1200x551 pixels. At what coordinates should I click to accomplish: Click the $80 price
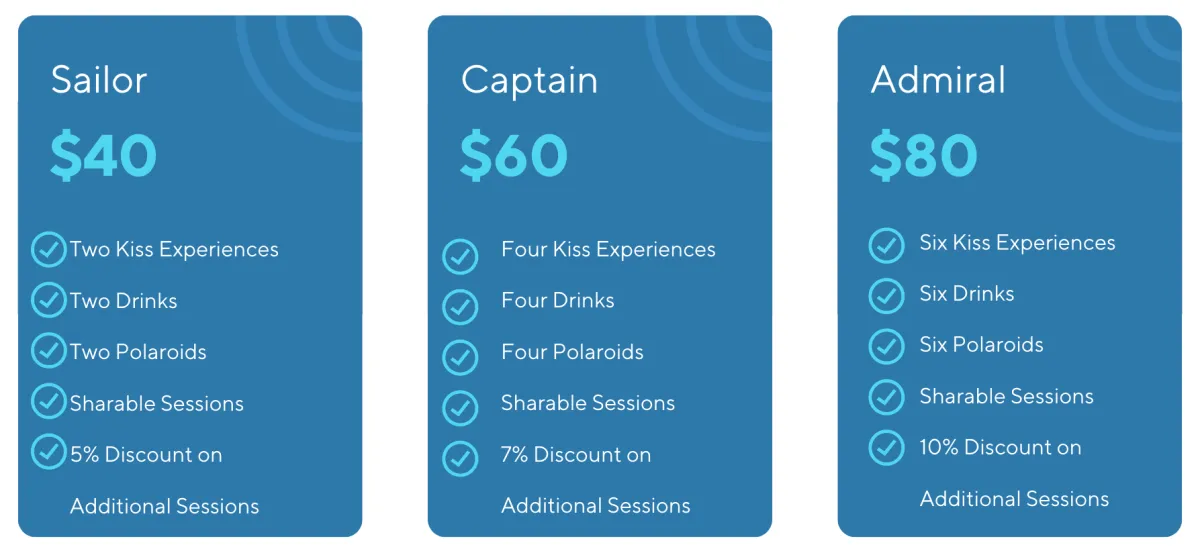tap(924, 155)
